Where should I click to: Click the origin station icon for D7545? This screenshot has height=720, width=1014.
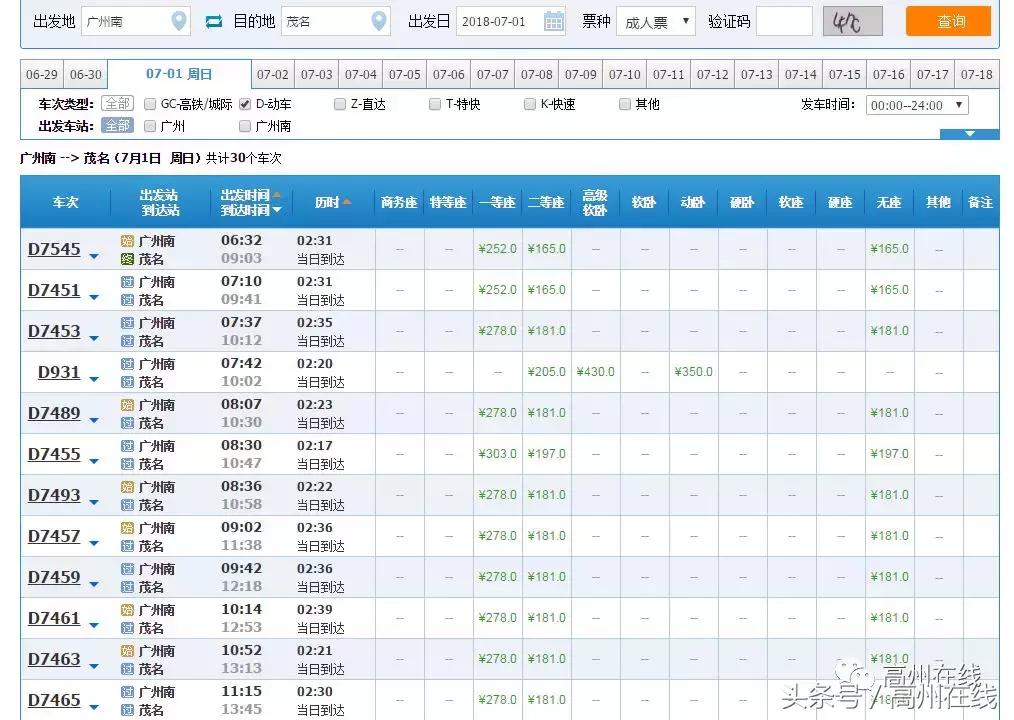tap(127, 240)
